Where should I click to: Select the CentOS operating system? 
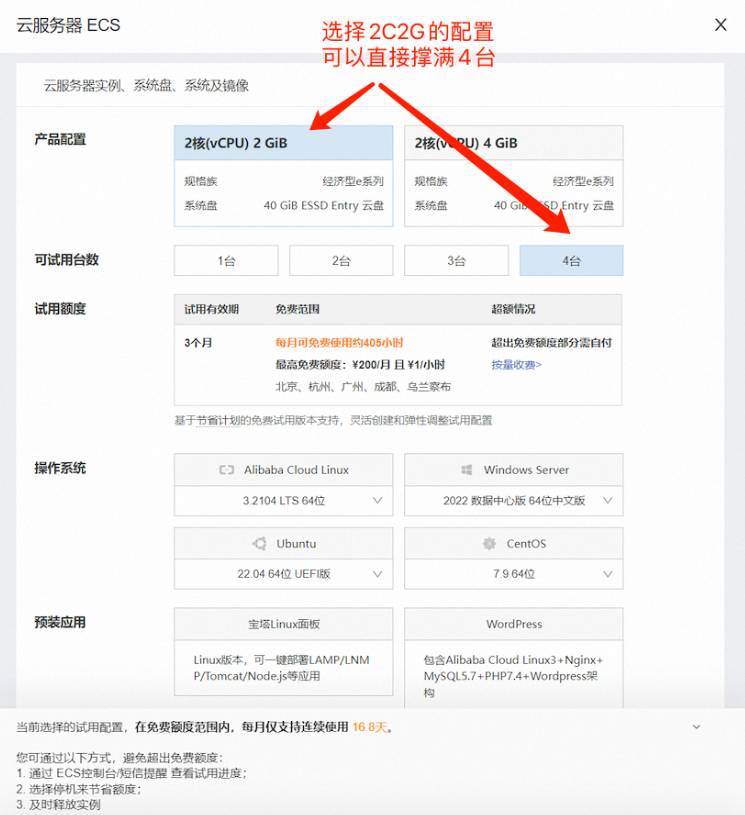(x=514, y=544)
